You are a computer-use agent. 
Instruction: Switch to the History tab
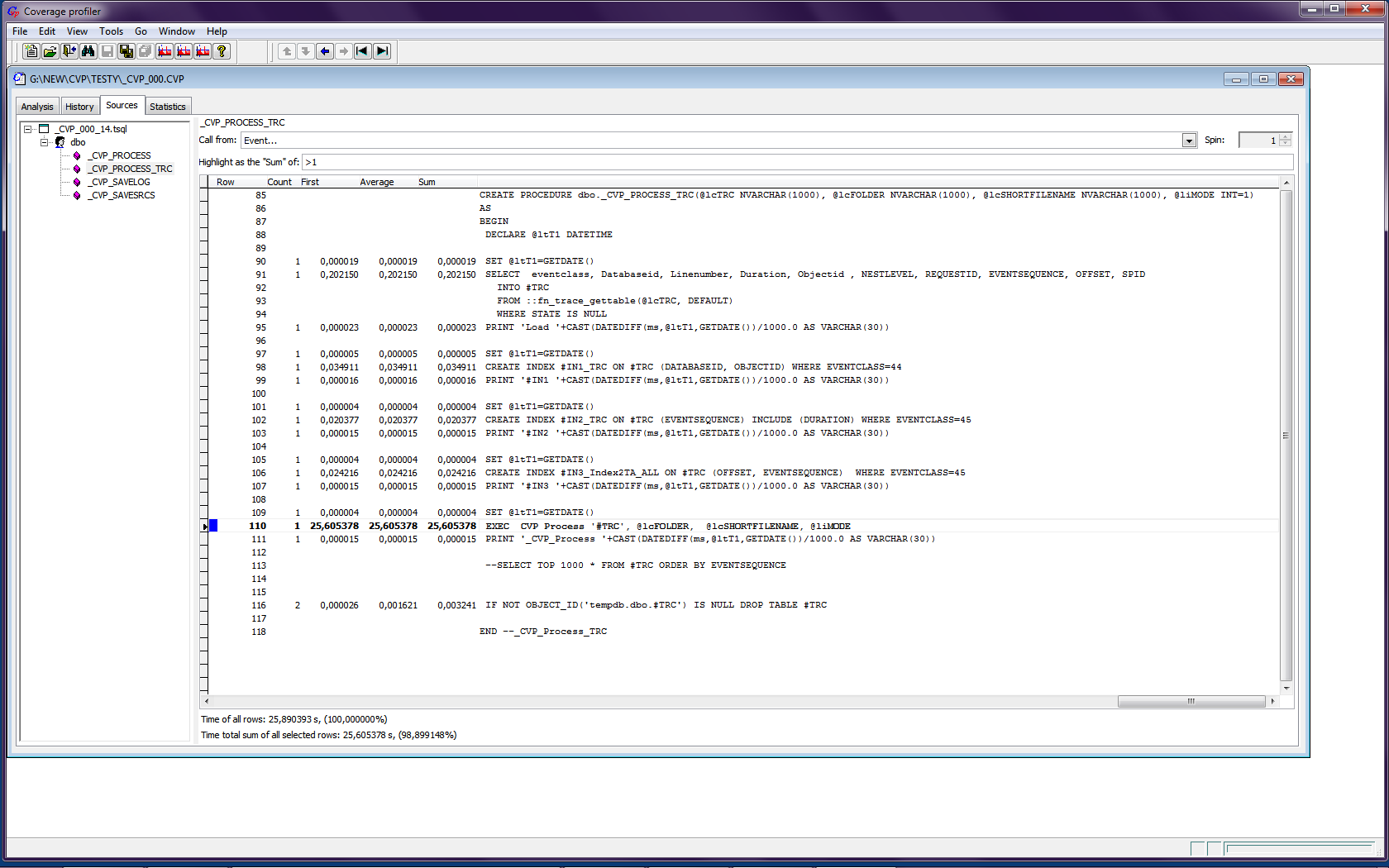pos(79,107)
